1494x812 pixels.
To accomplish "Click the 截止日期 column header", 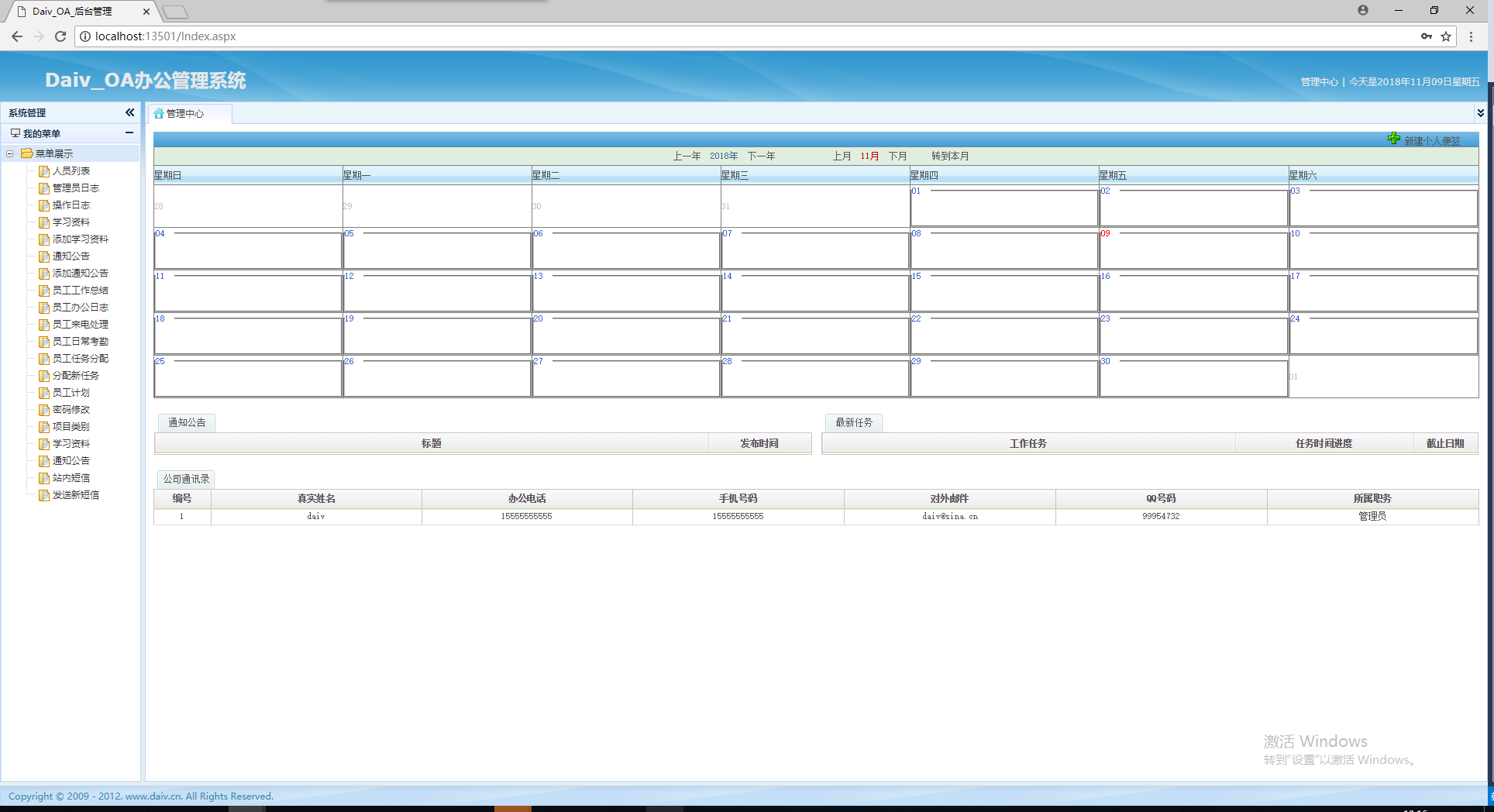I will [x=1445, y=443].
